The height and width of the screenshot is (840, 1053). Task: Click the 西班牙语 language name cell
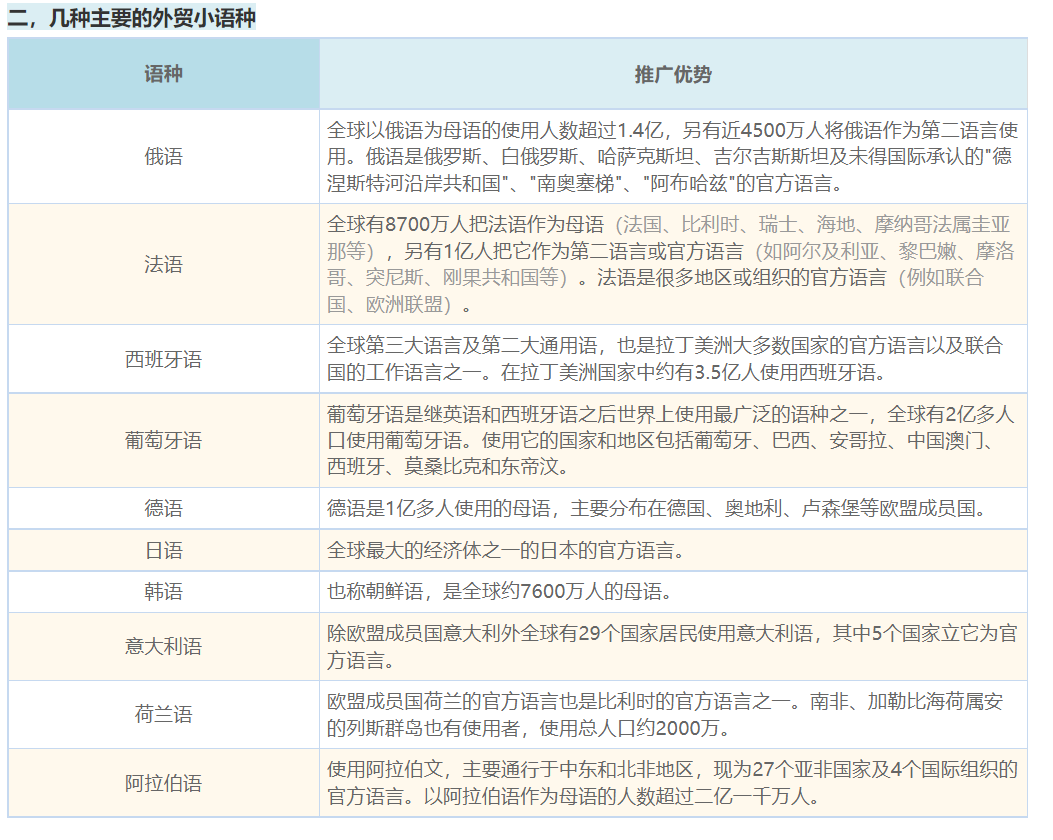[163, 359]
